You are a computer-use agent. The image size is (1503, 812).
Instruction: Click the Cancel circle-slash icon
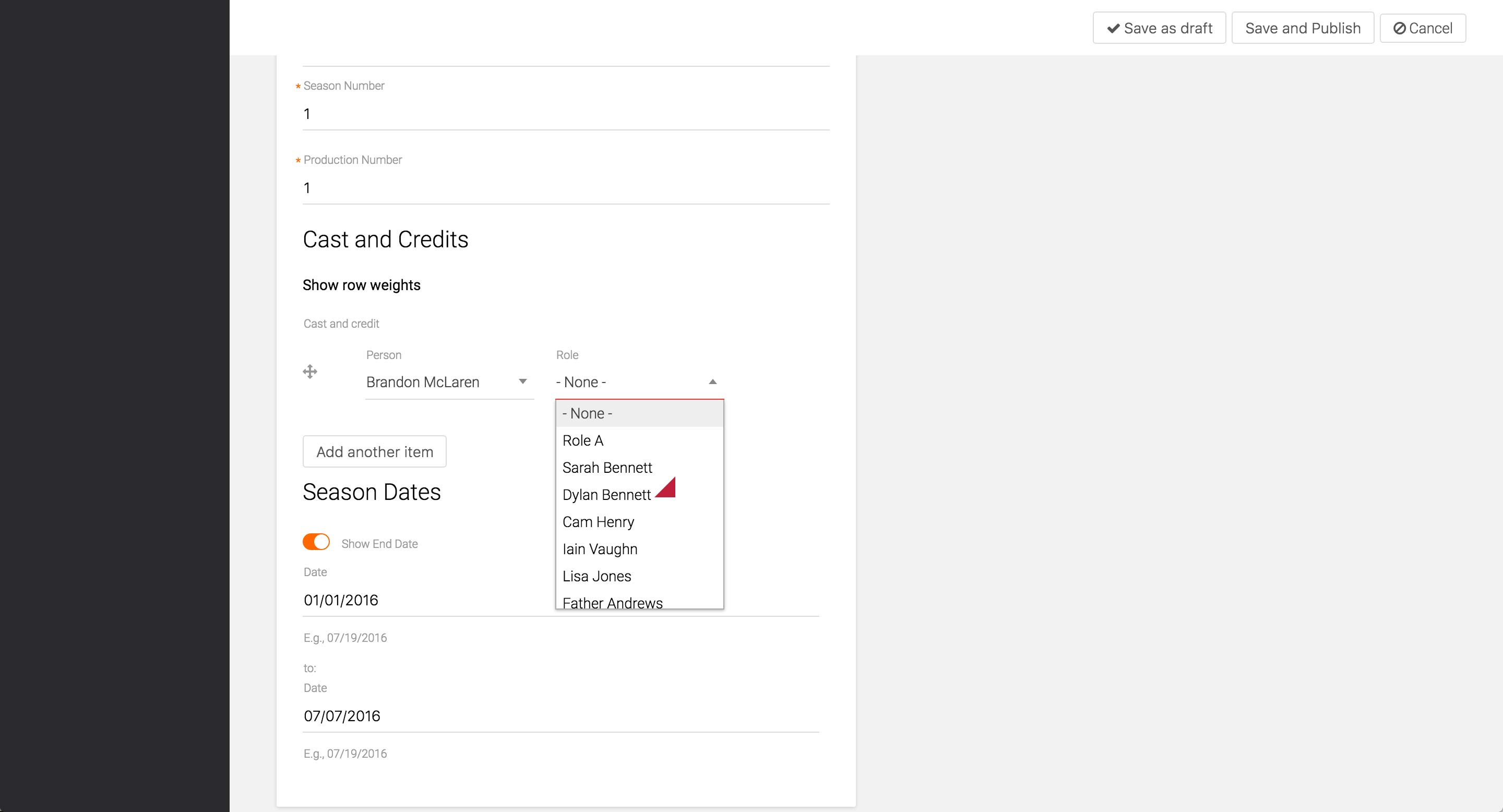click(1399, 28)
